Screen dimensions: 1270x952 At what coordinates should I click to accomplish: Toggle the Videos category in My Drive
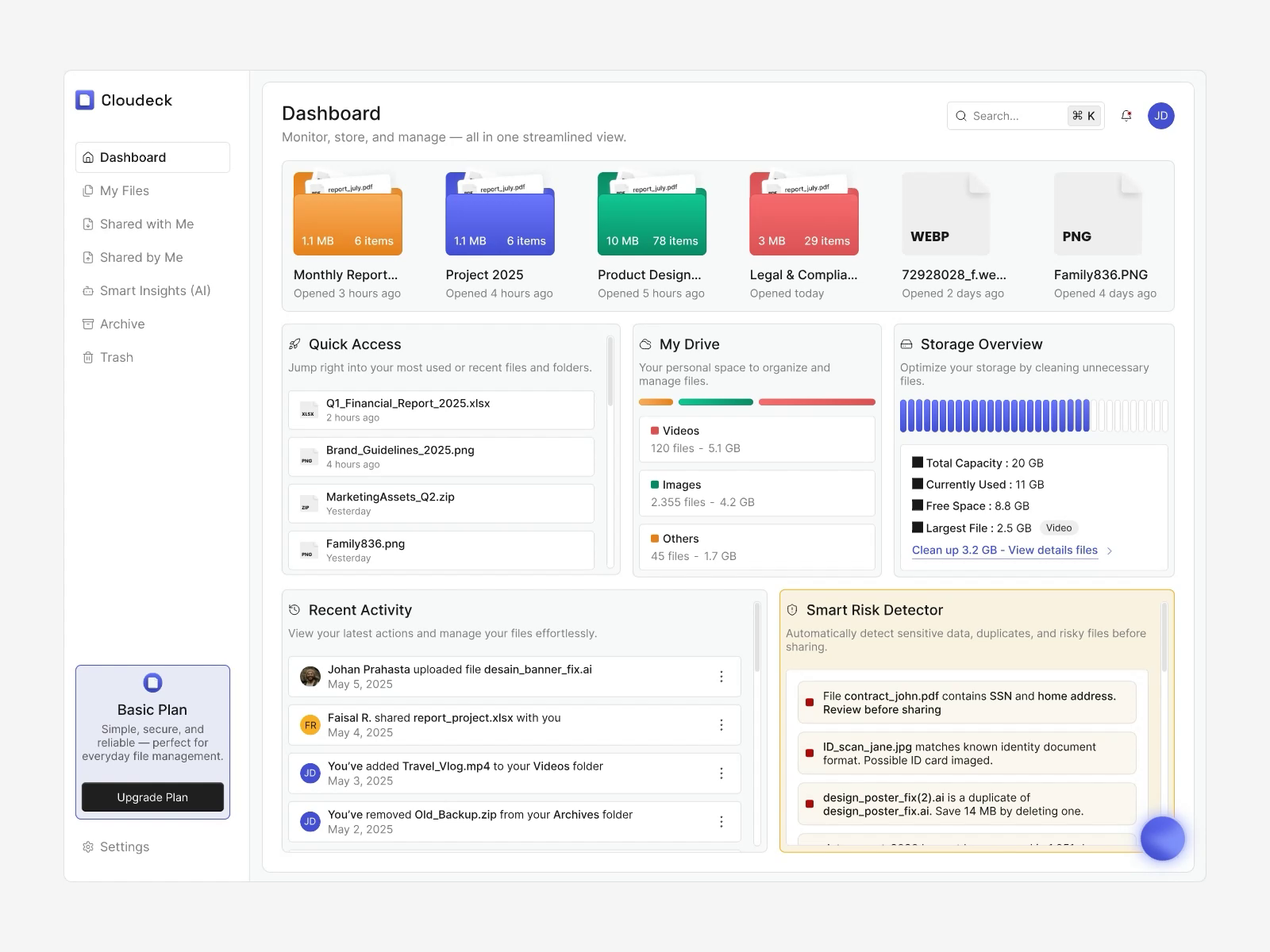[x=756, y=439]
